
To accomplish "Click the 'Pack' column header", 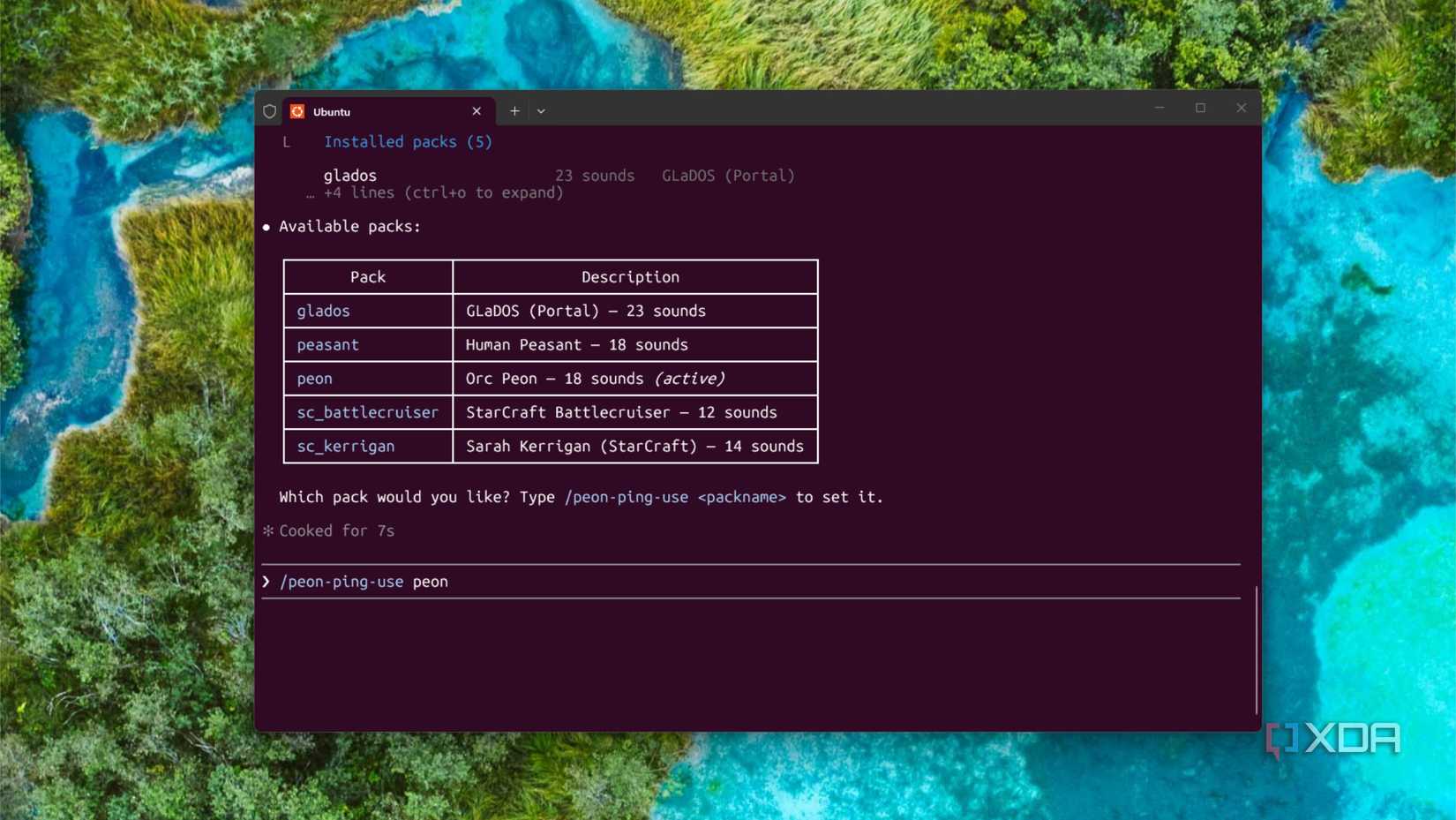I will [x=368, y=277].
